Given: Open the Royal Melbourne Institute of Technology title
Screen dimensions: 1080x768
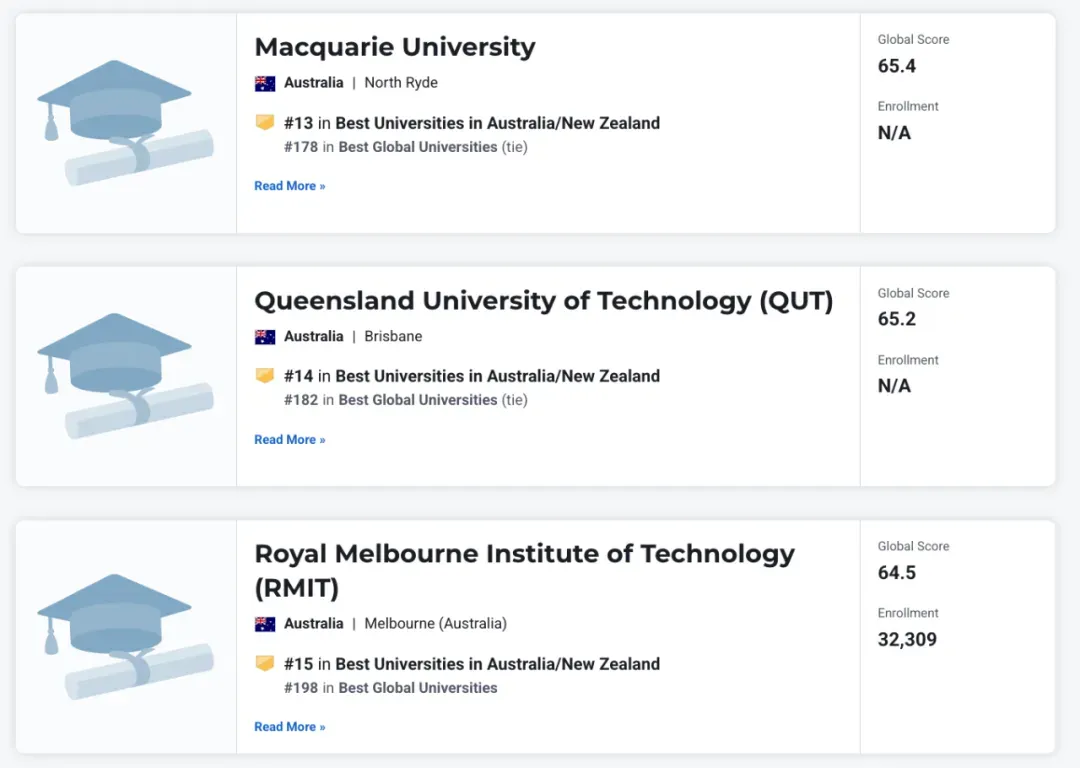Looking at the screenshot, I should coord(524,571).
